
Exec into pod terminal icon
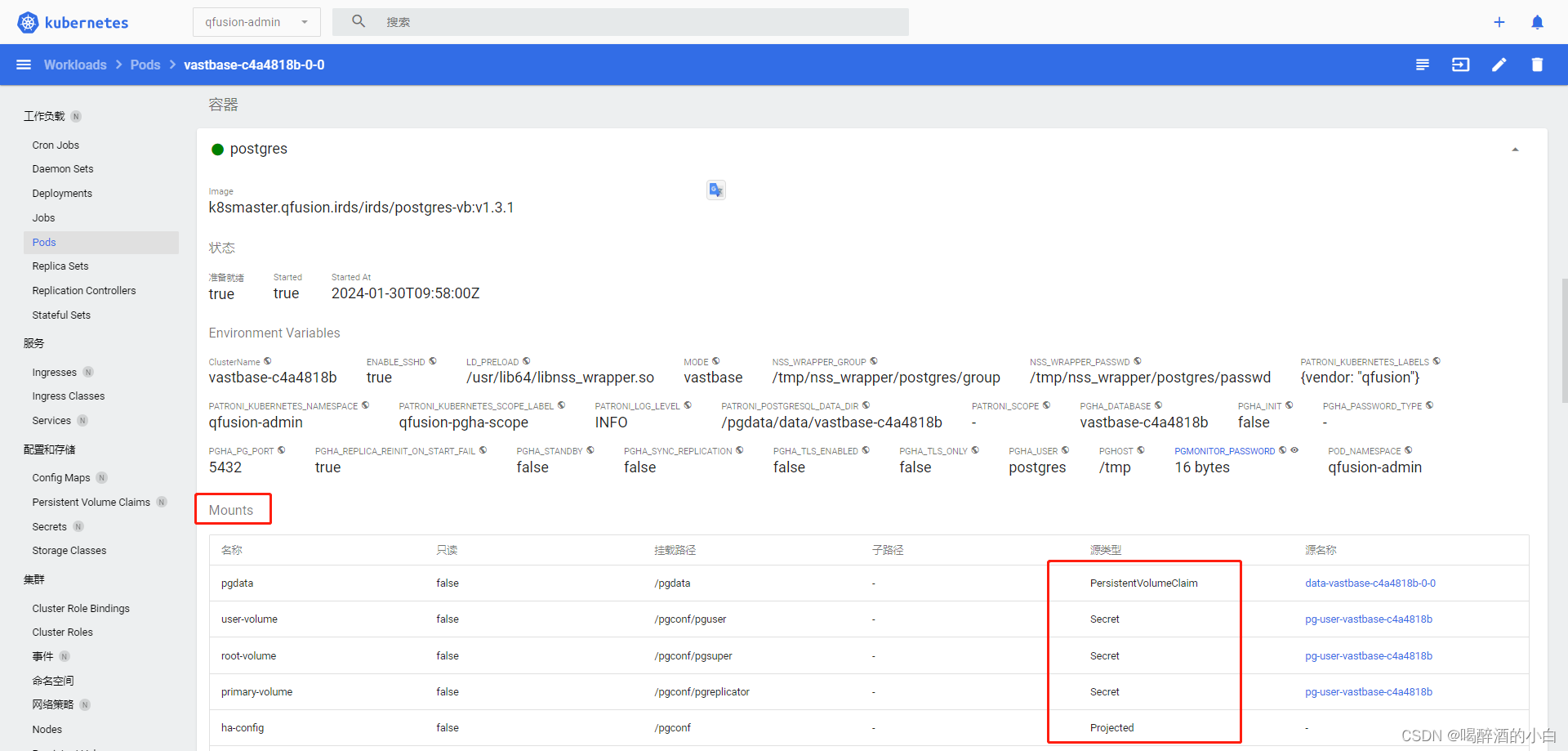coord(1461,65)
